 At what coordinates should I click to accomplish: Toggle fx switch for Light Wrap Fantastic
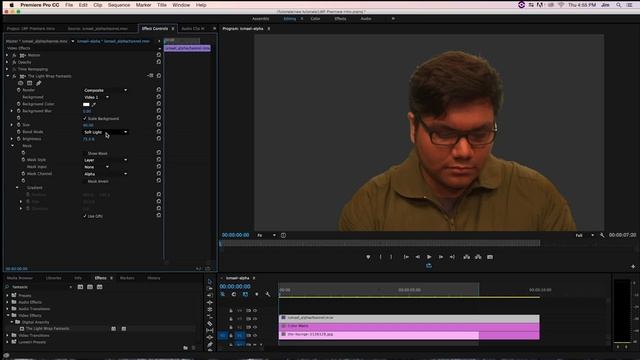(14, 76)
